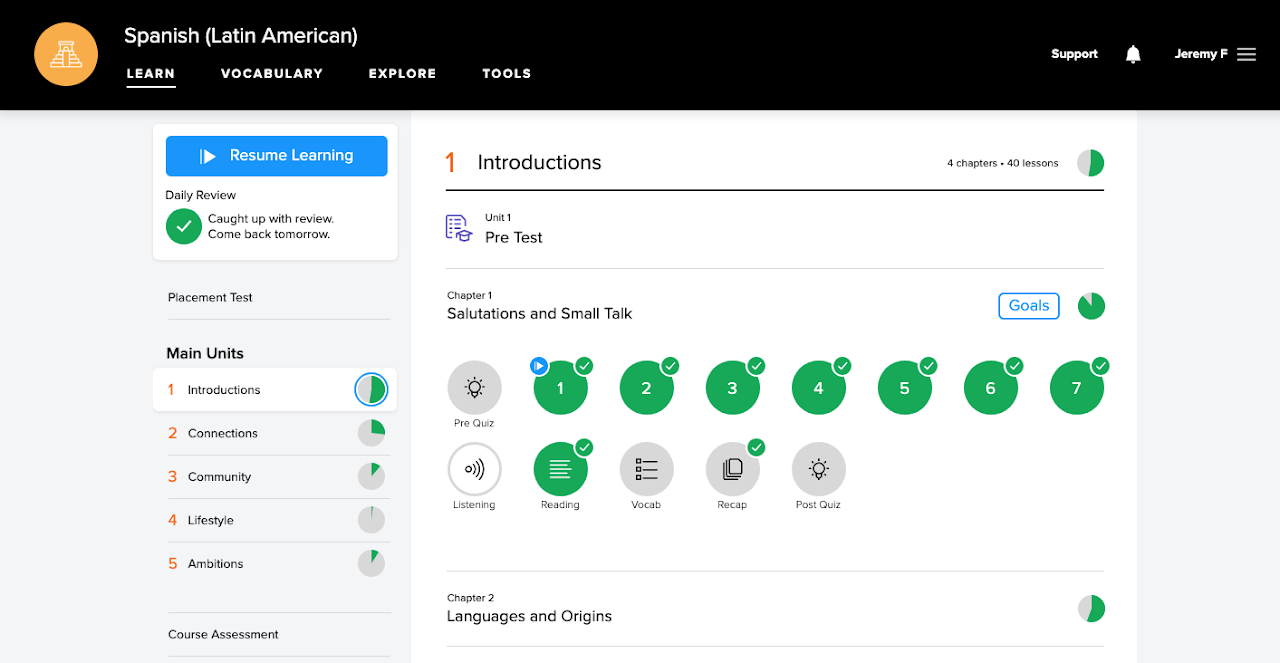Viewport: 1280px width, 663px height.
Task: Click 'Caught up with review.' message
Action: [x=271, y=219]
